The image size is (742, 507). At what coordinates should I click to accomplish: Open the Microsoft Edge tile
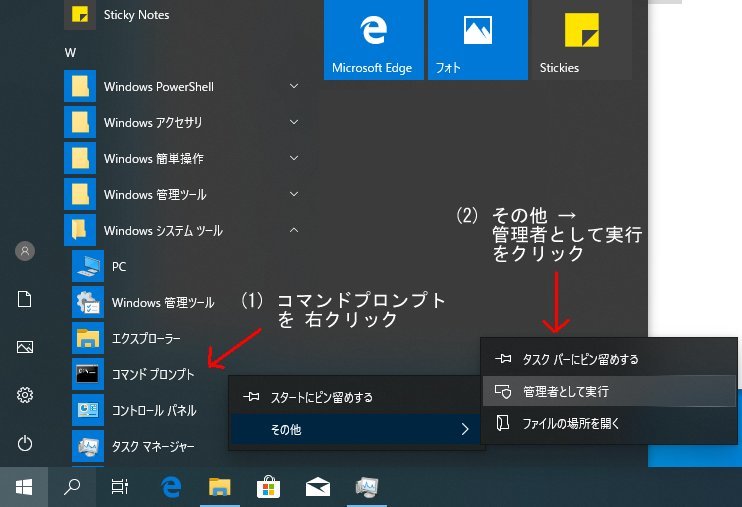pos(374,39)
